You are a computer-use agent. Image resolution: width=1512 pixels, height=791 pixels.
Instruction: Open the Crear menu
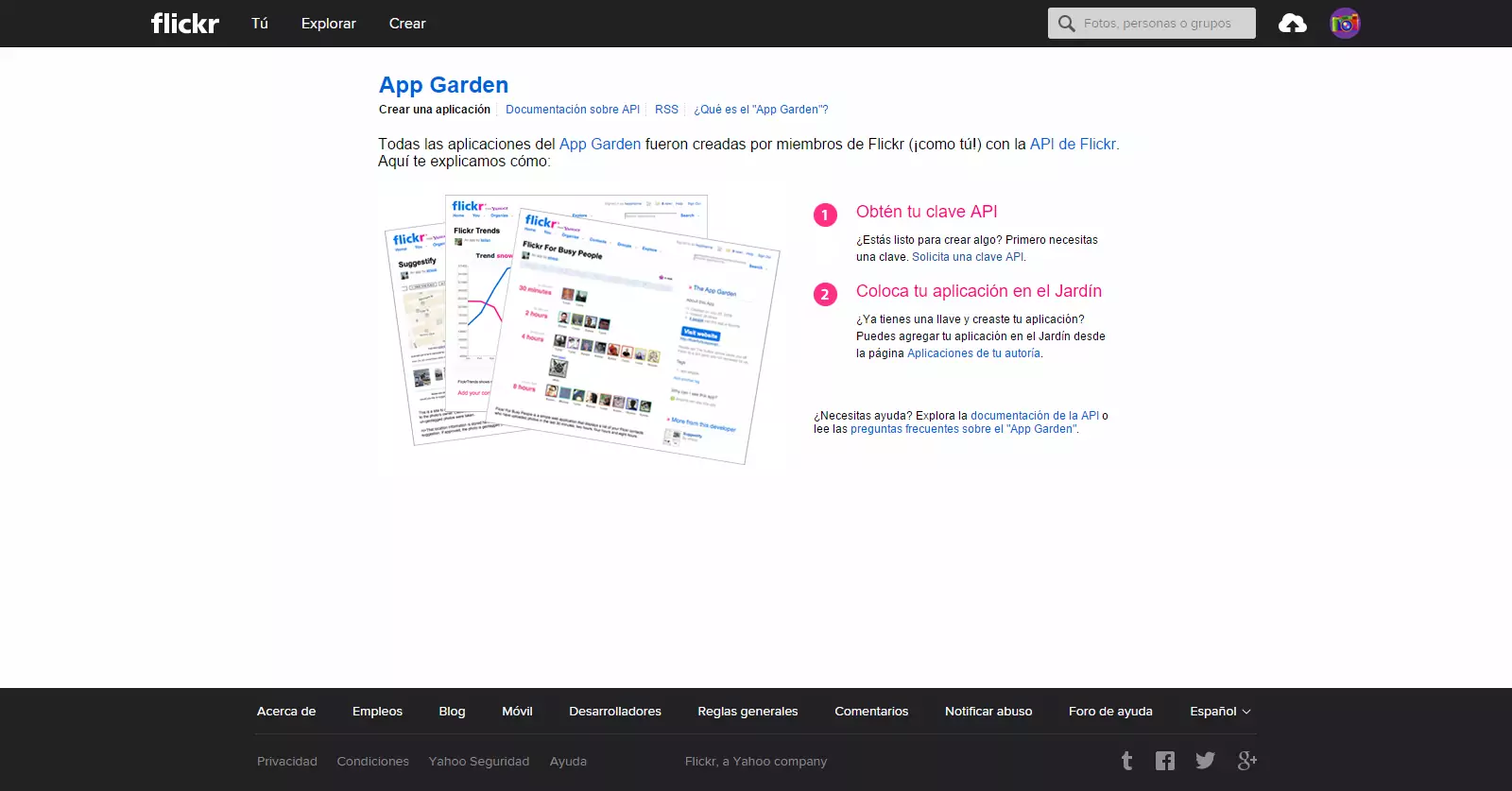pos(407,24)
